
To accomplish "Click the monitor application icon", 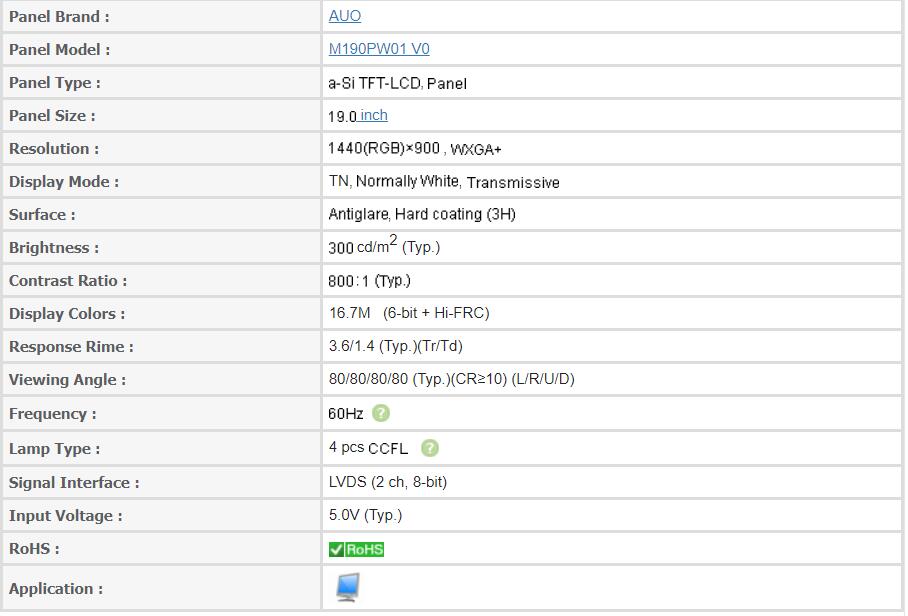I will (x=347, y=588).
